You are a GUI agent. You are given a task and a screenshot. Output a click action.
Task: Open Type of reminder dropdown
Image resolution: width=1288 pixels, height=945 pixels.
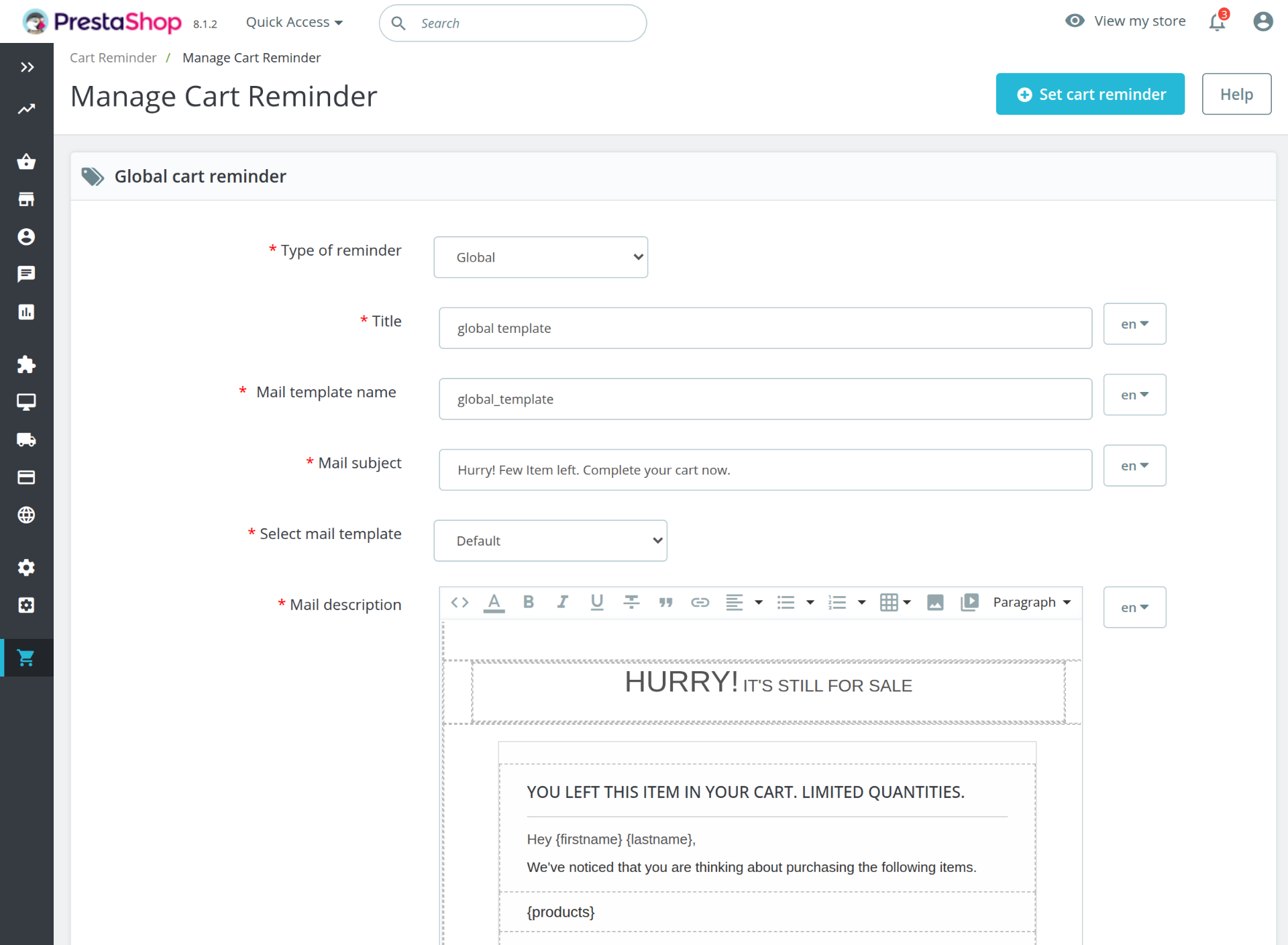(541, 257)
